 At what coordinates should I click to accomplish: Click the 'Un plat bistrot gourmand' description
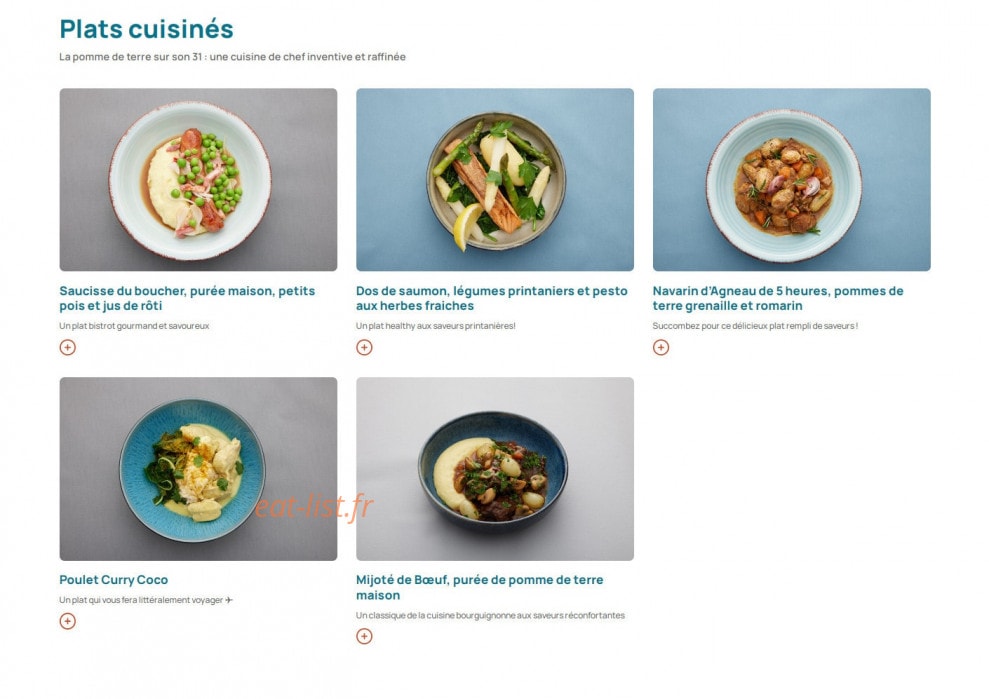134,326
